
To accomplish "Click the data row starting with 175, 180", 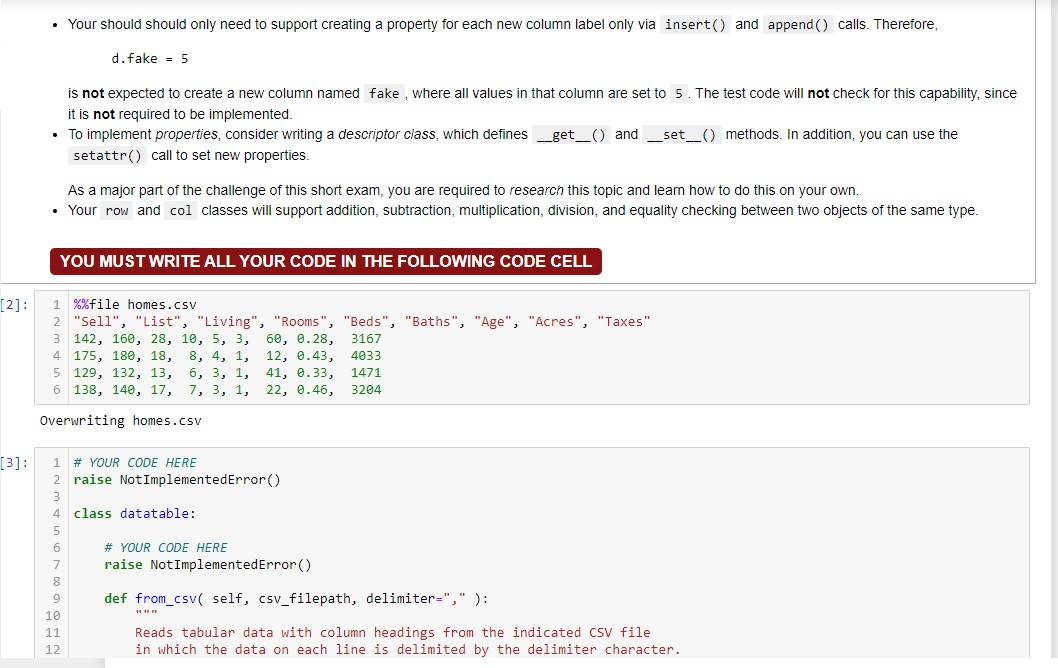I will tap(227, 356).
